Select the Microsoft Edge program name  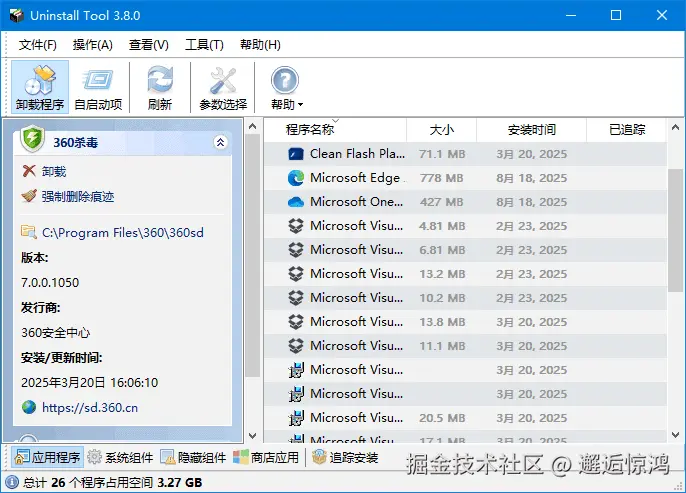pyautogui.click(x=355, y=178)
